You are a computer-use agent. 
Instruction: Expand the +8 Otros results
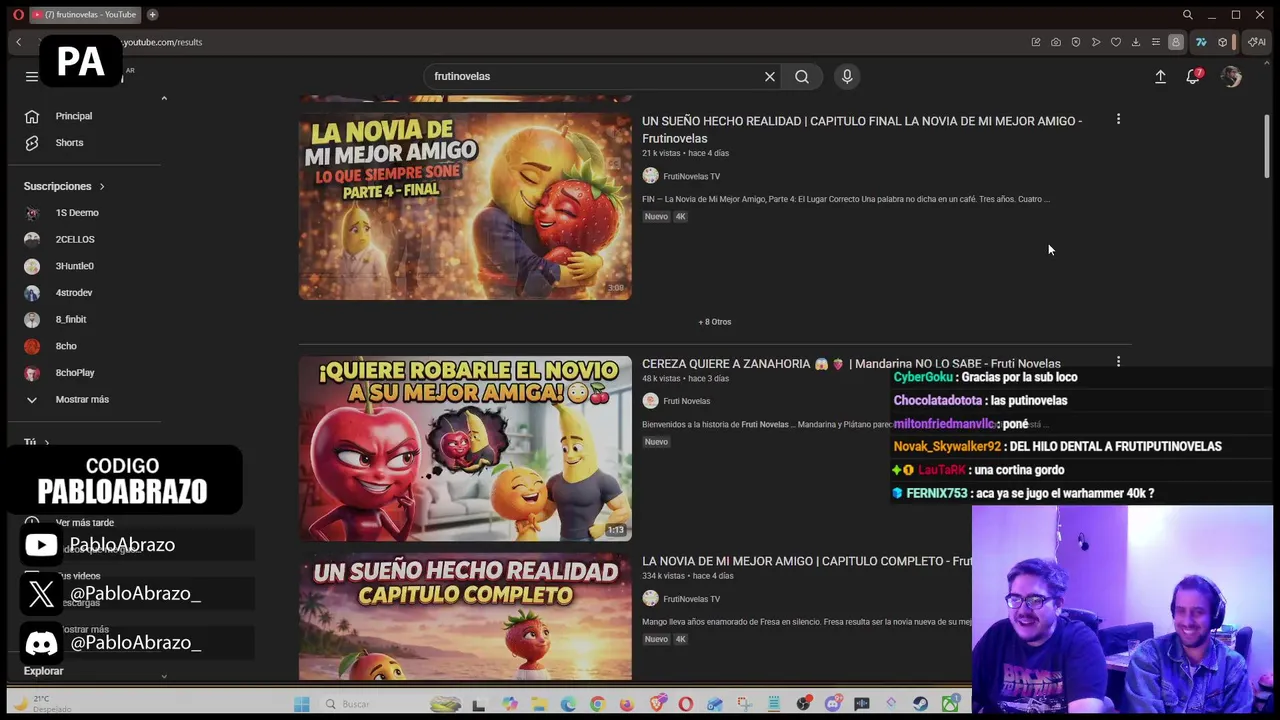(715, 322)
